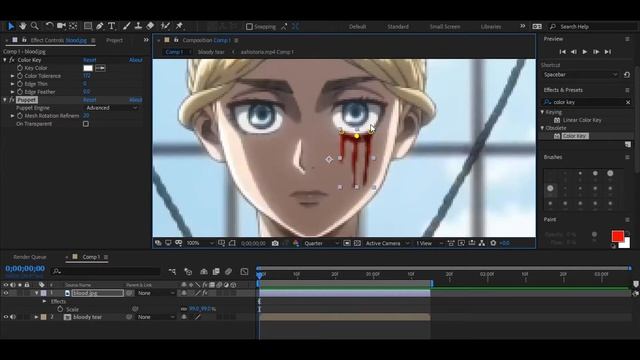Select the Pen tool
Image resolution: width=640 pixels, height=360 pixels.
pyautogui.click(x=100, y=26)
